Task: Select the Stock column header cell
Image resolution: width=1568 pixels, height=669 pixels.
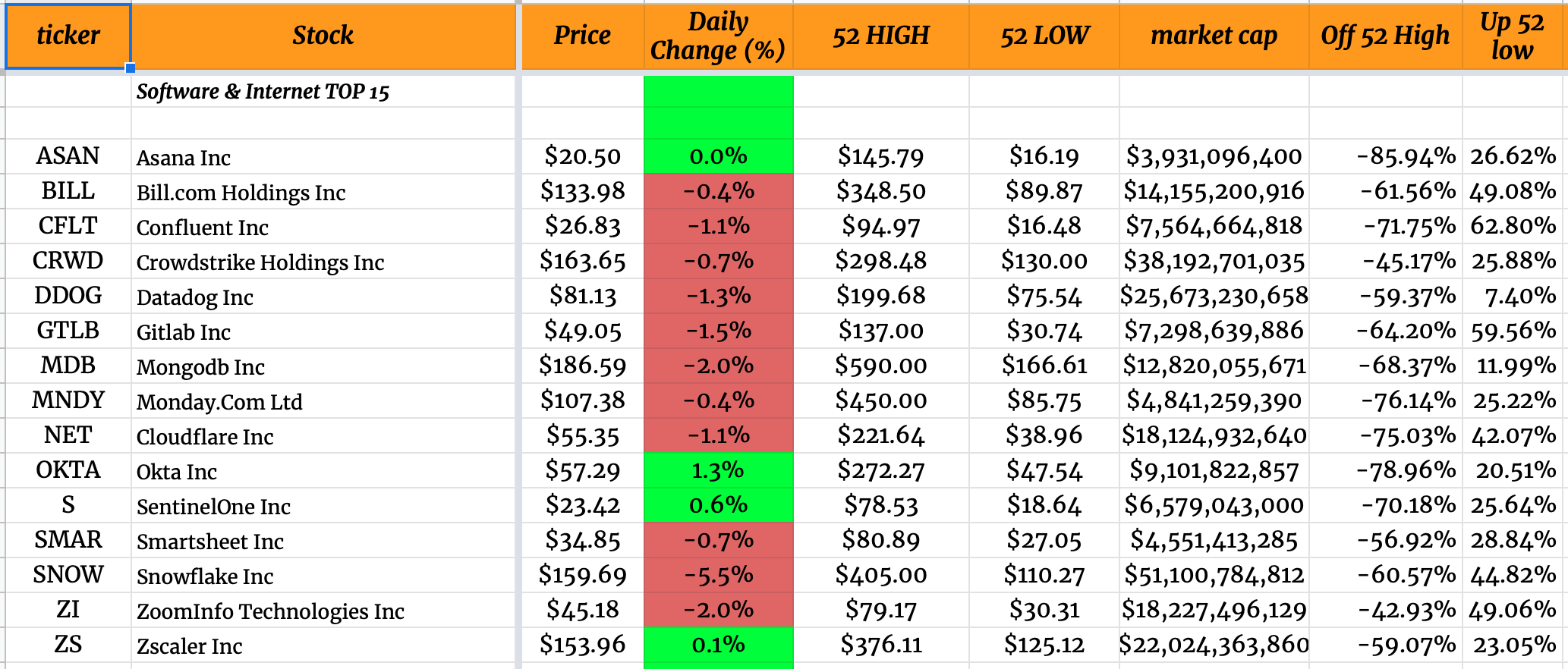Action: [x=323, y=36]
